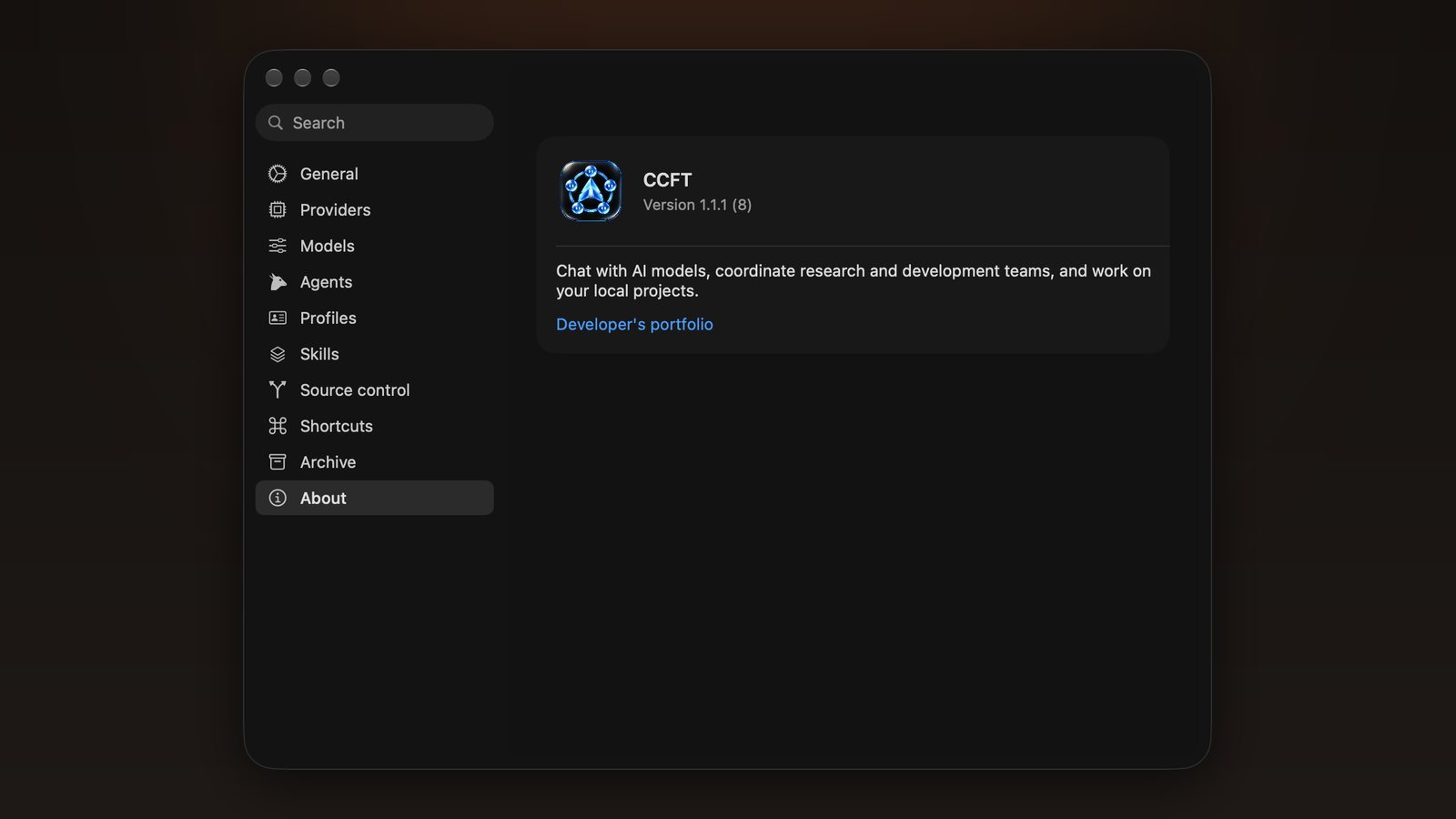Show the Skills section

pyautogui.click(x=375, y=354)
